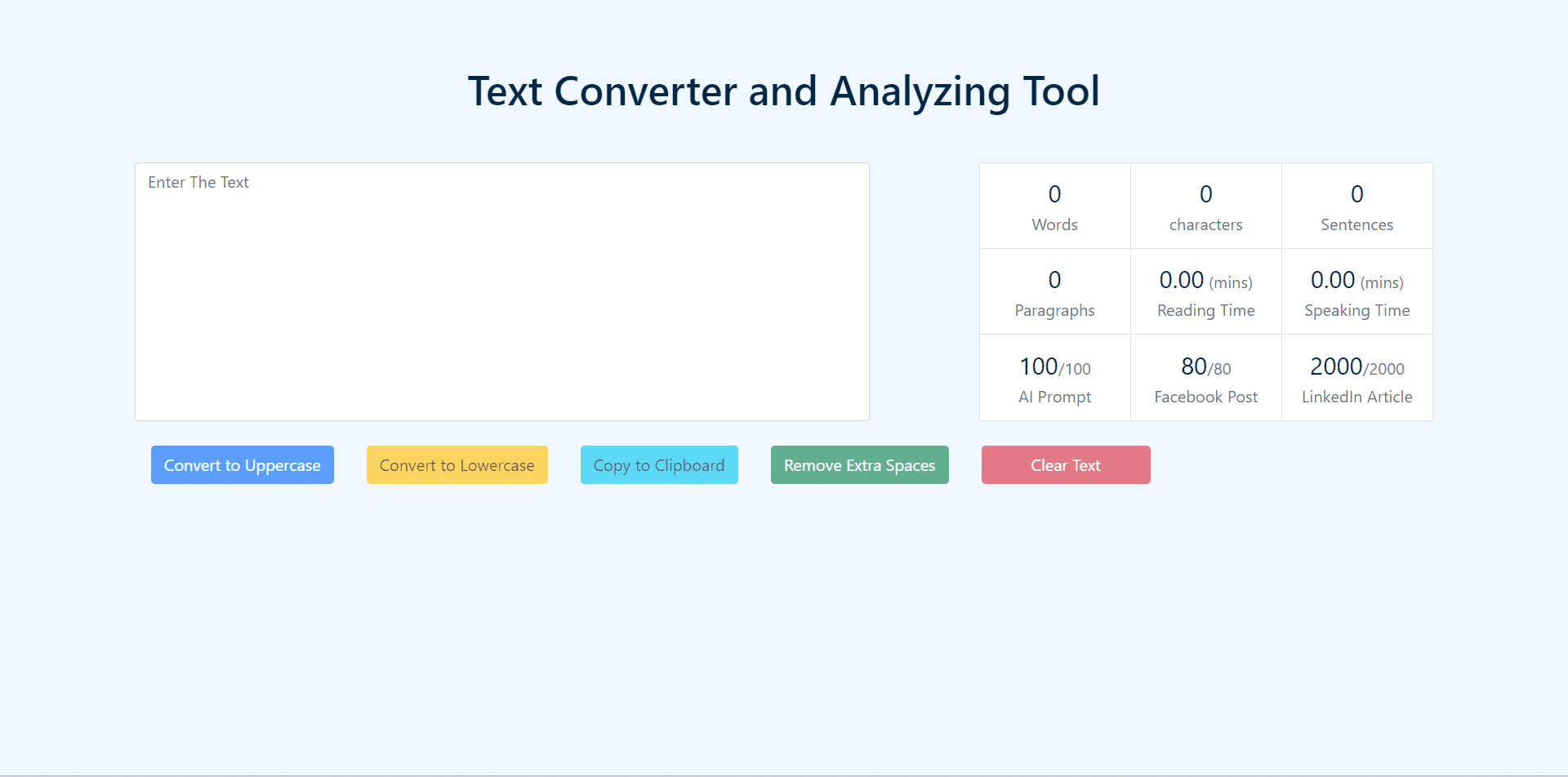Click the Reading Time label
Viewport: 1568px width, 777px height.
[x=1205, y=311]
